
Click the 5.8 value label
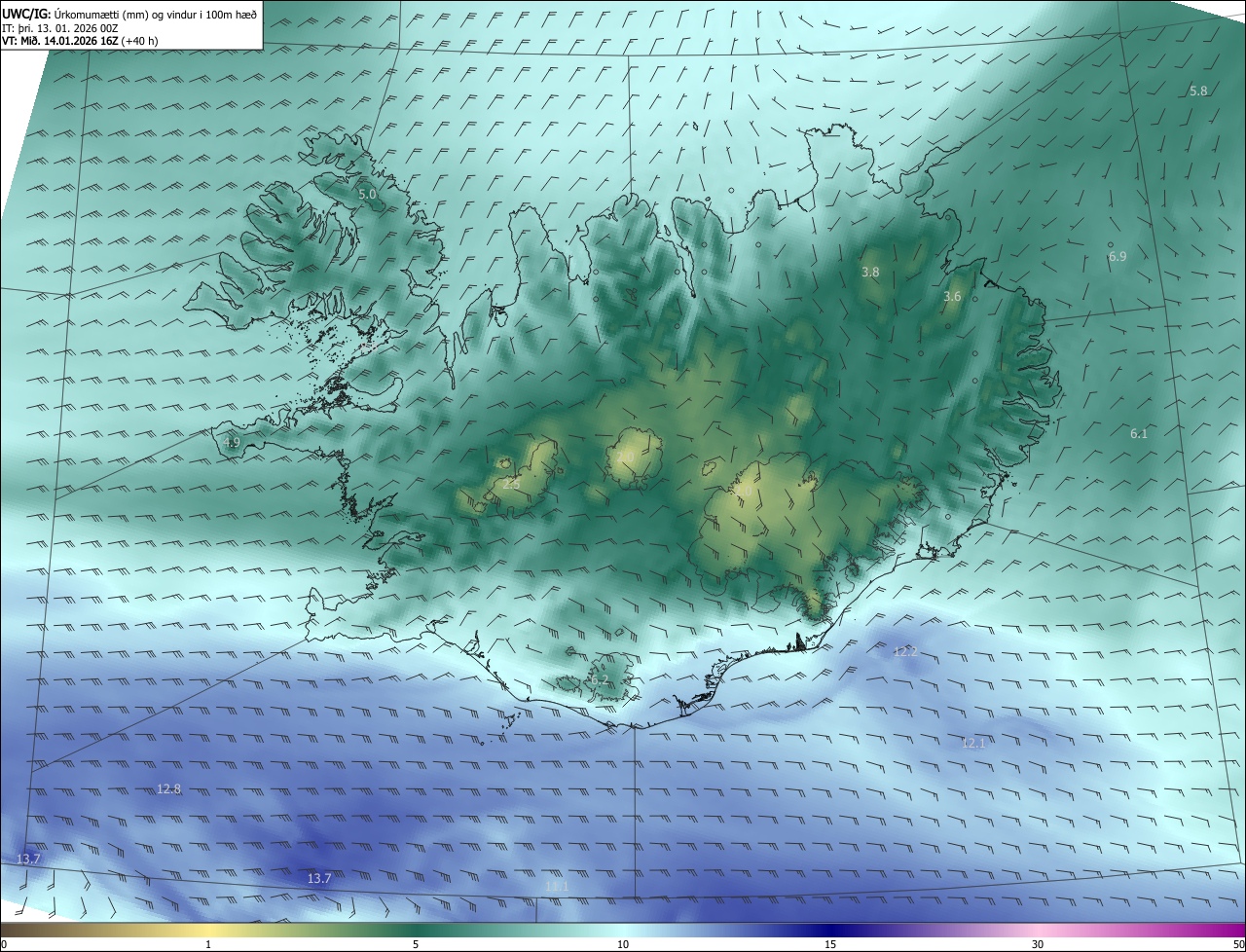coord(1198,91)
